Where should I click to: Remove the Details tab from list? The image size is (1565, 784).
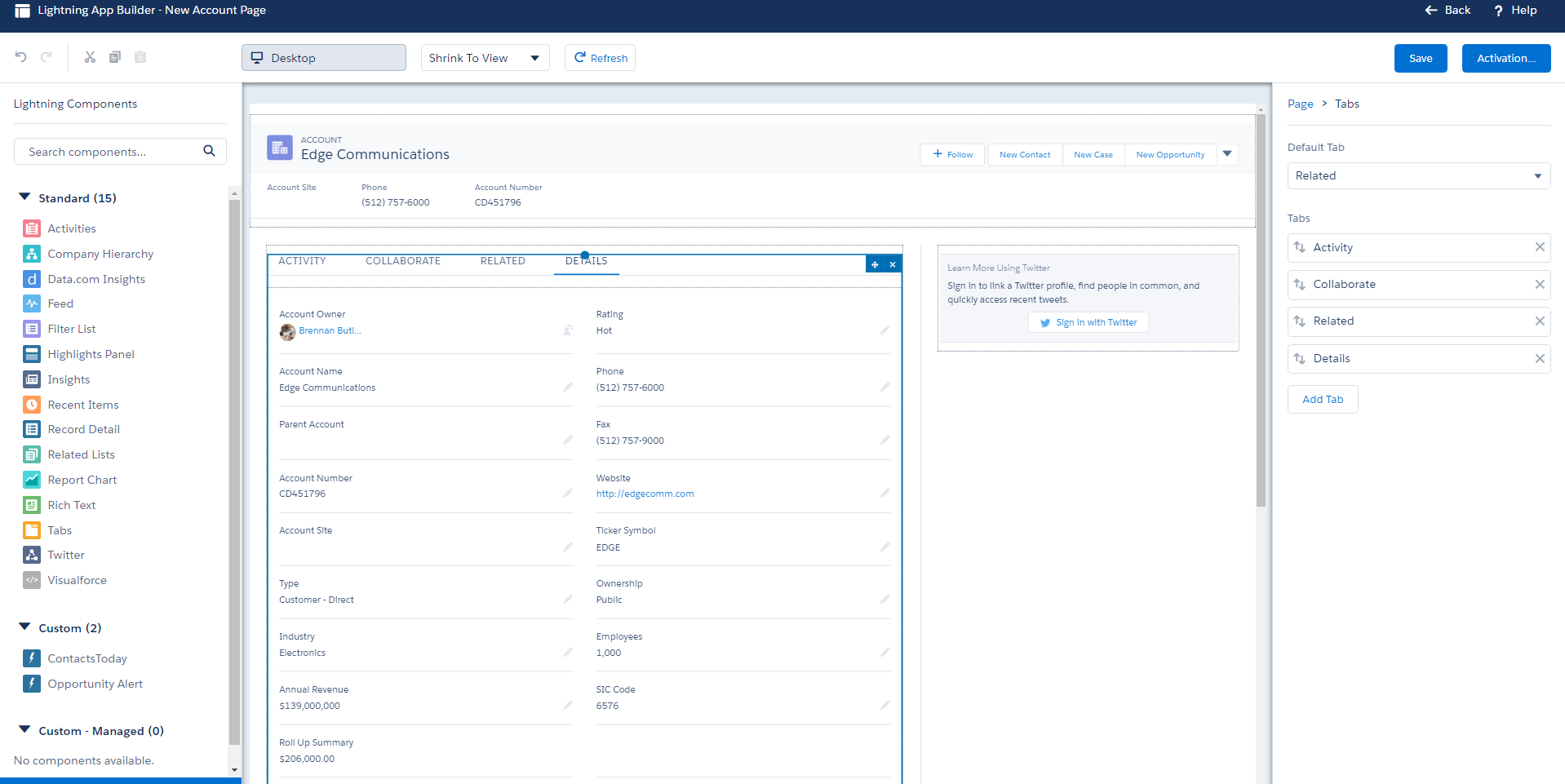[x=1539, y=358]
